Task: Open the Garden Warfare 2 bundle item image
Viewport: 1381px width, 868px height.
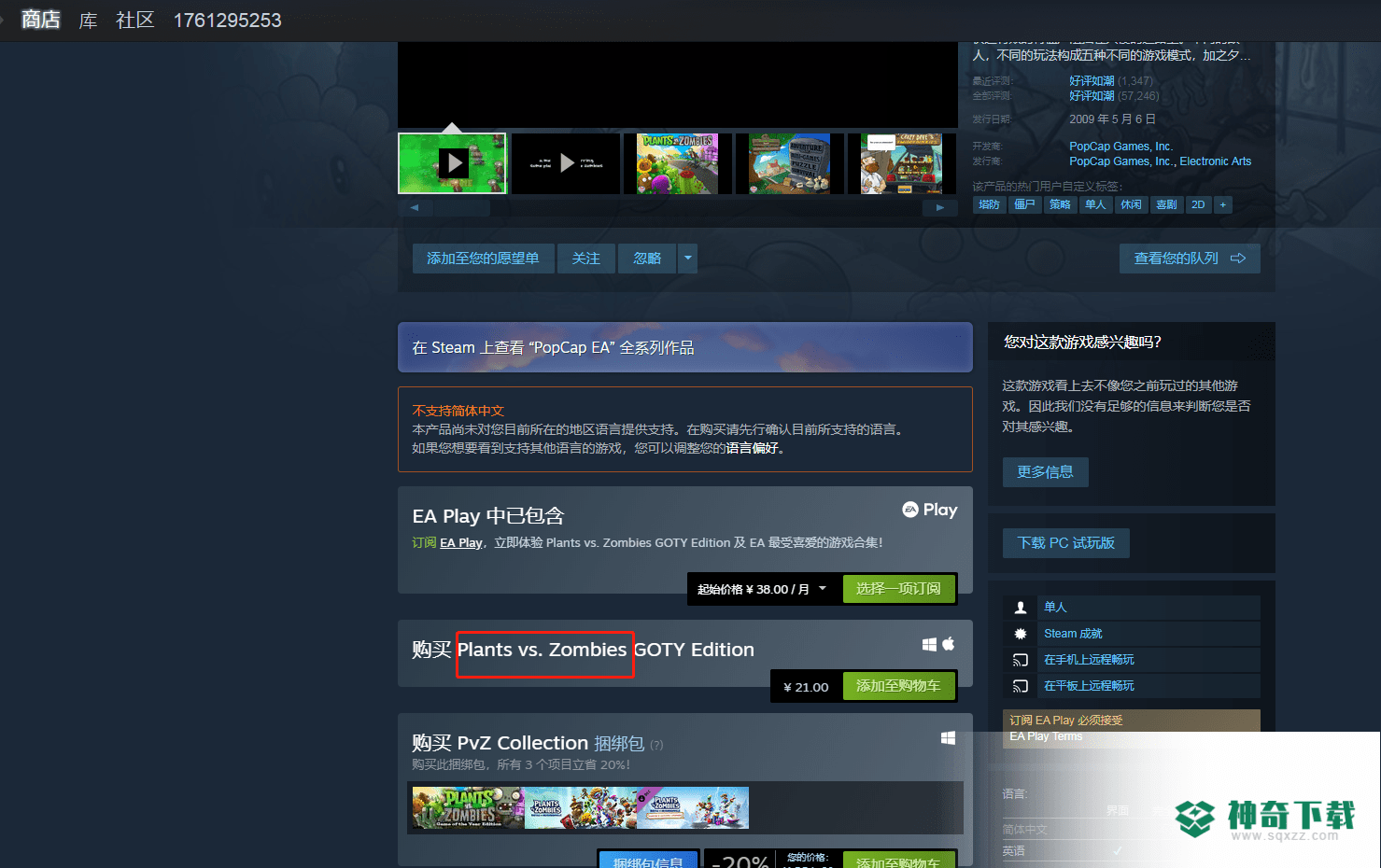Action: [580, 808]
